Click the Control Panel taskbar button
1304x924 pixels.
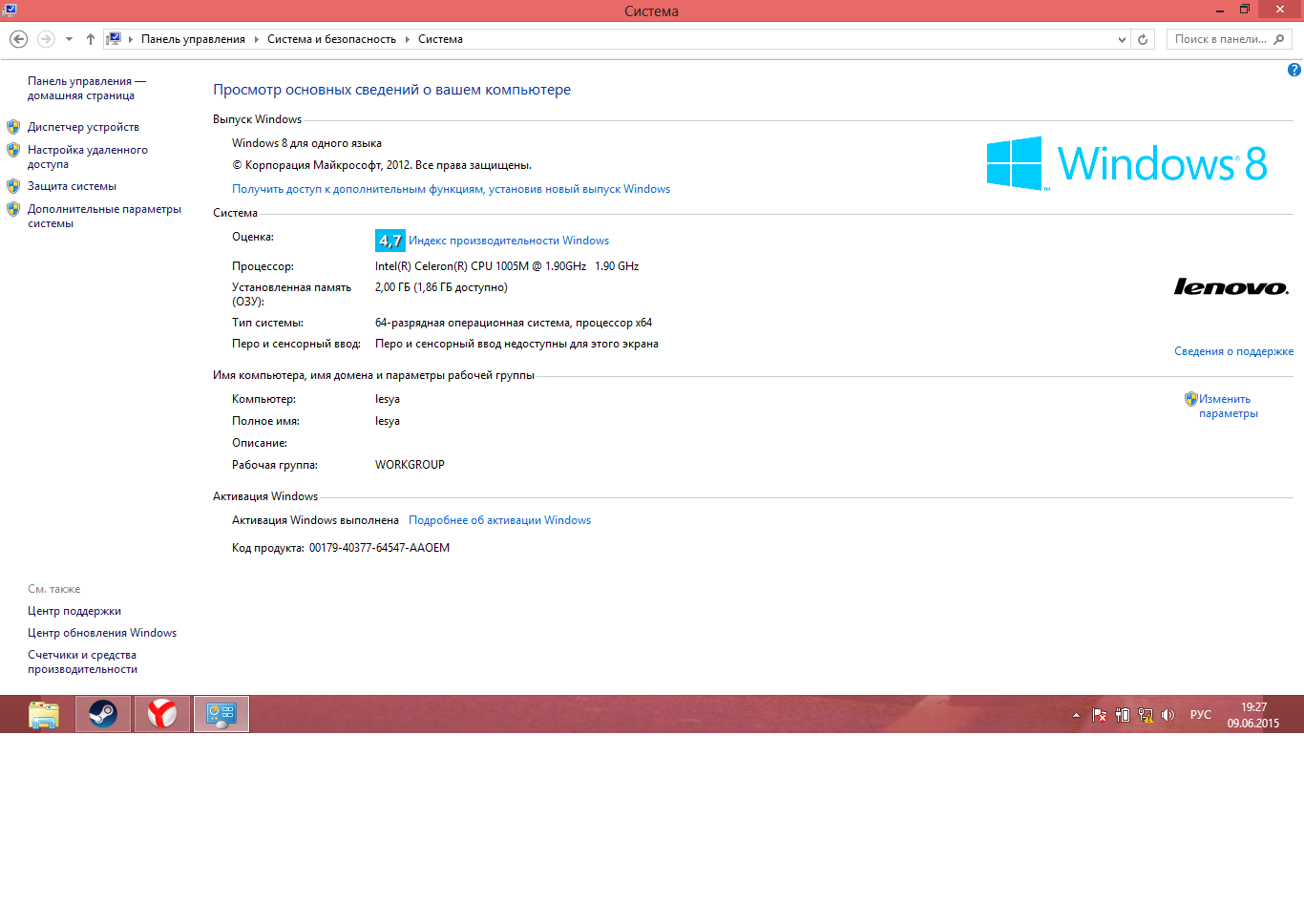[221, 714]
